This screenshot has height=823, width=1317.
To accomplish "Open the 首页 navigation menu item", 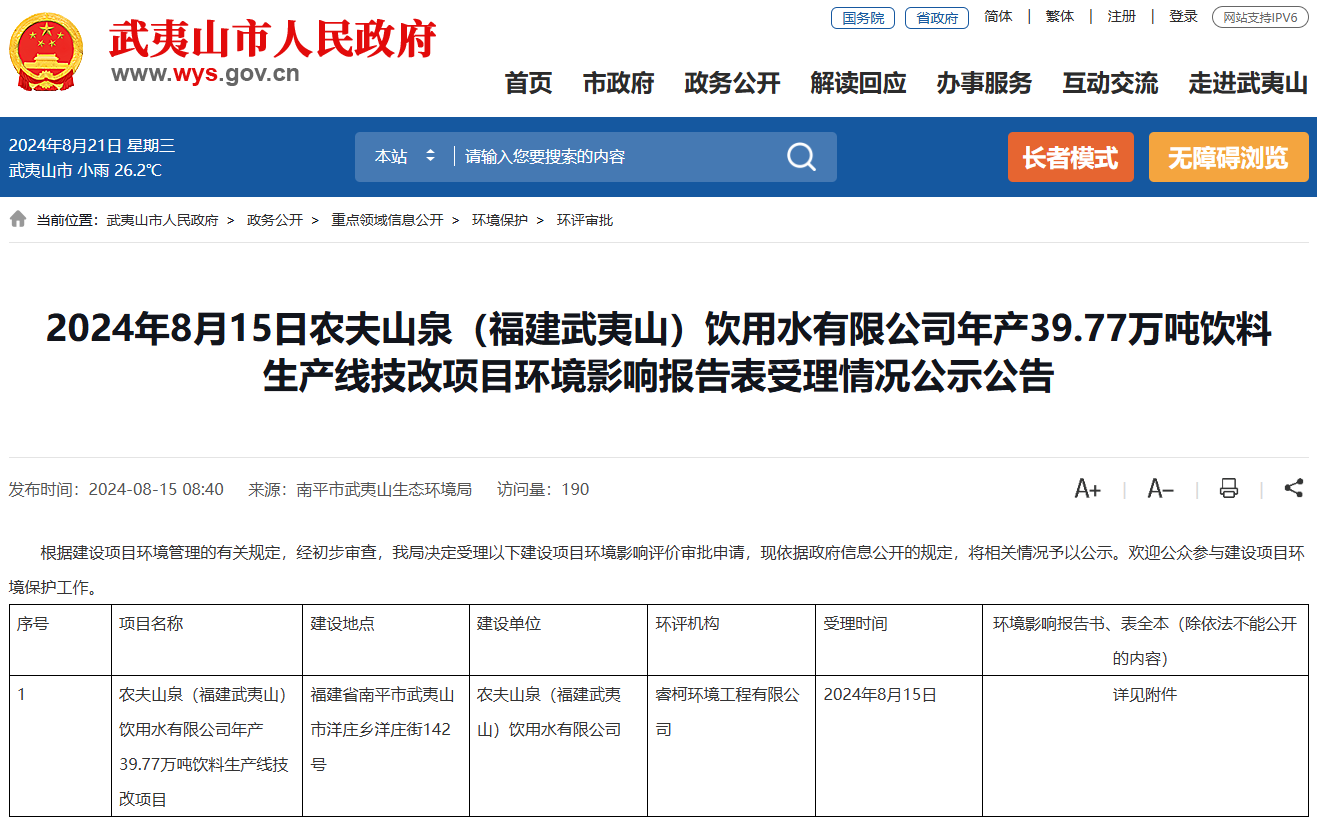I will point(528,84).
